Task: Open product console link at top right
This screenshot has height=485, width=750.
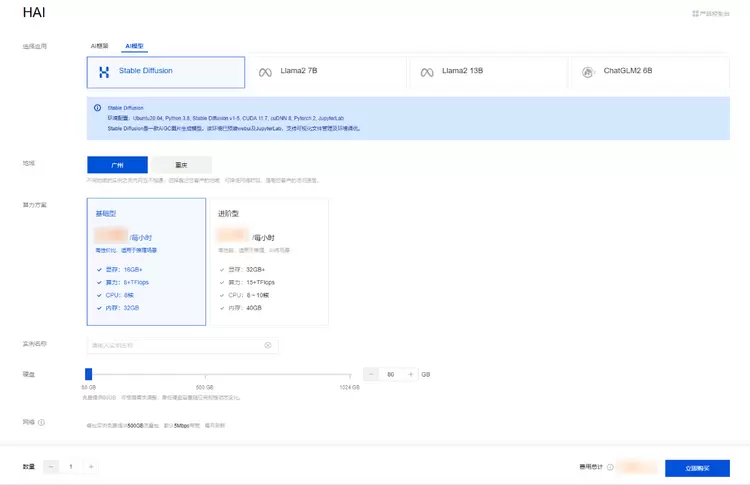Action: tap(710, 13)
